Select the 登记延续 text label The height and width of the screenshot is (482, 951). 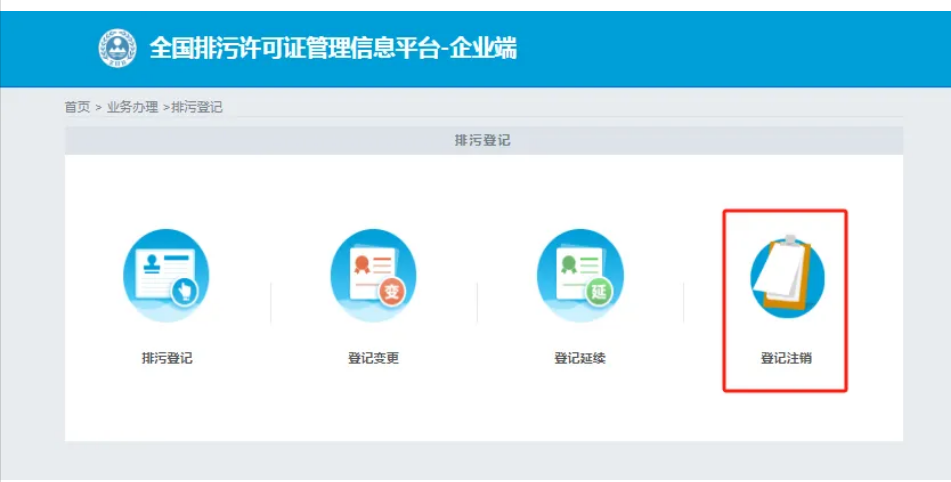tap(580, 358)
